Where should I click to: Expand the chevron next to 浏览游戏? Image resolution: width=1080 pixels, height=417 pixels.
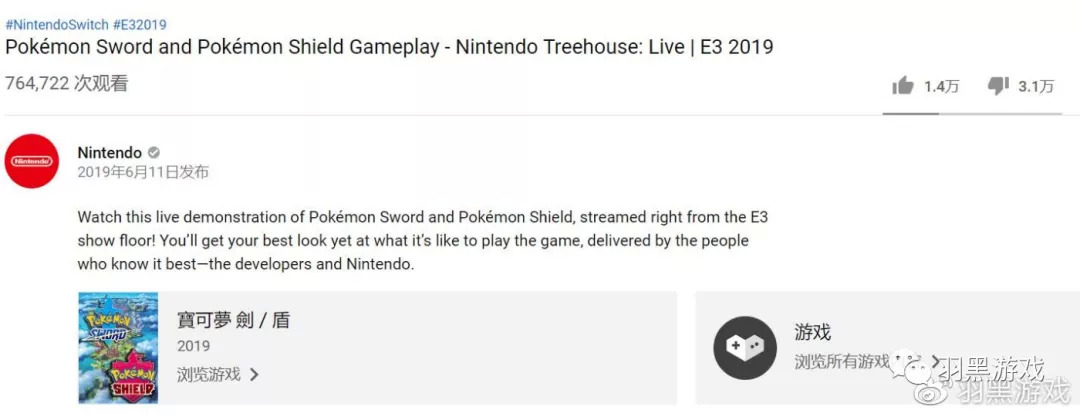coord(254,374)
